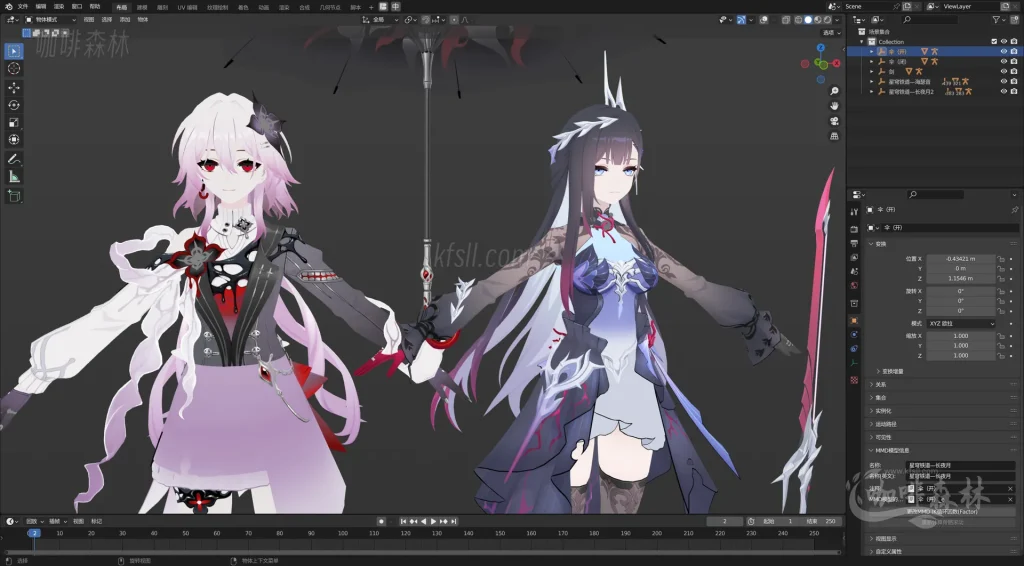The width and height of the screenshot is (1024, 566).
Task: Click the outliner filter funnel icon
Action: pos(996,20)
